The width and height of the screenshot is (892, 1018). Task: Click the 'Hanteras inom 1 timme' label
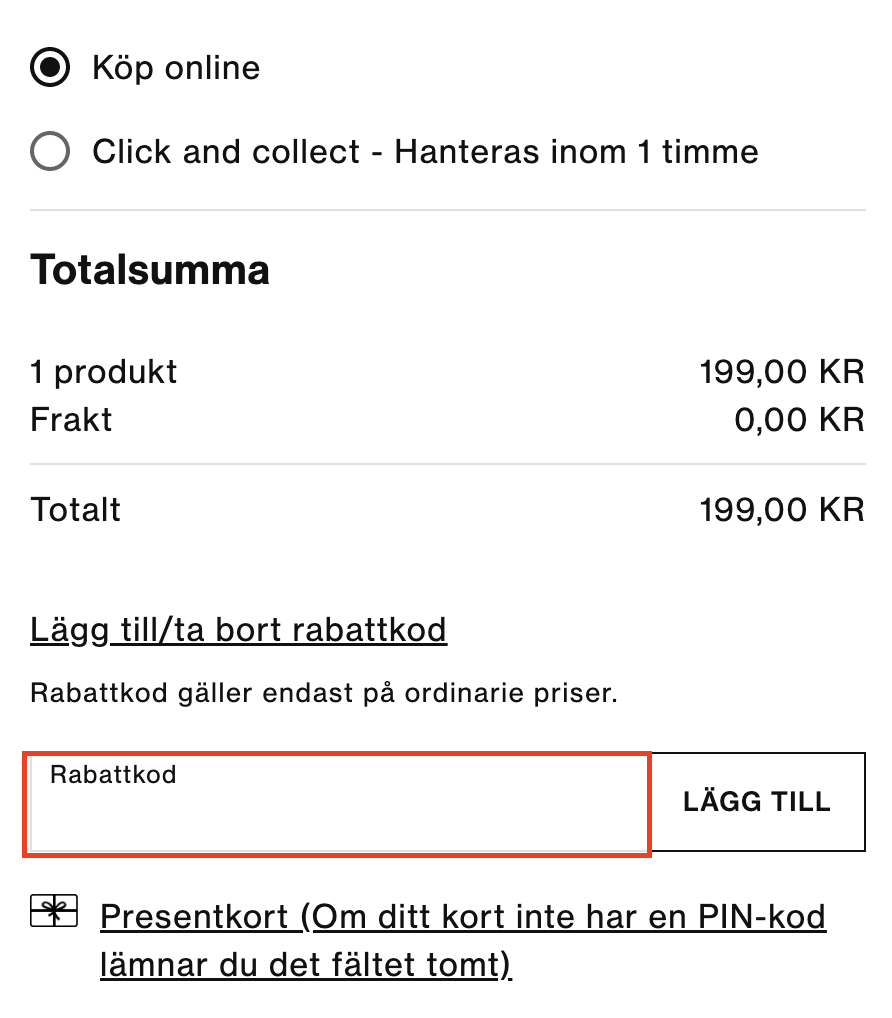(576, 152)
